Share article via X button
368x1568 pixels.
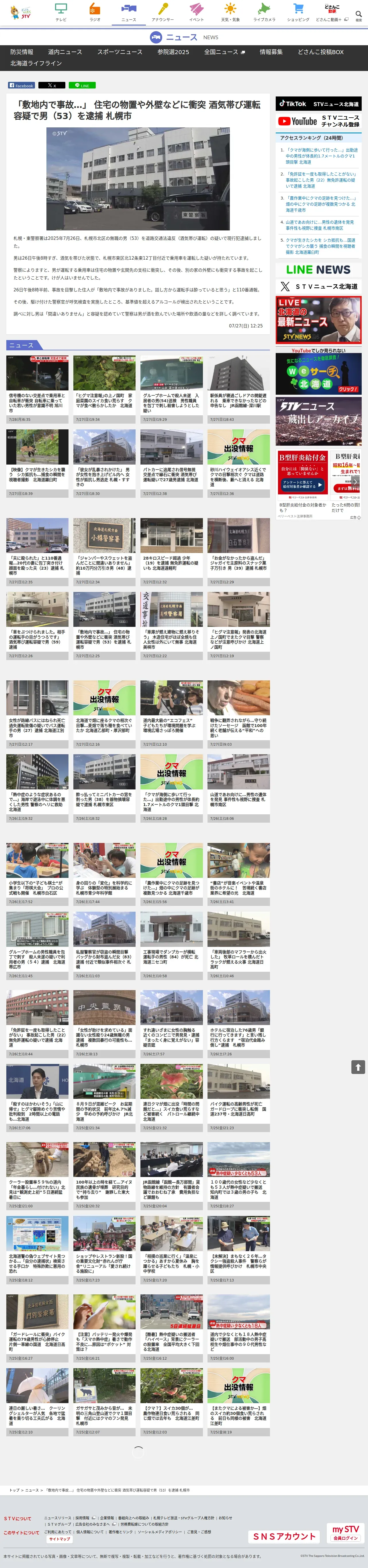(52, 85)
